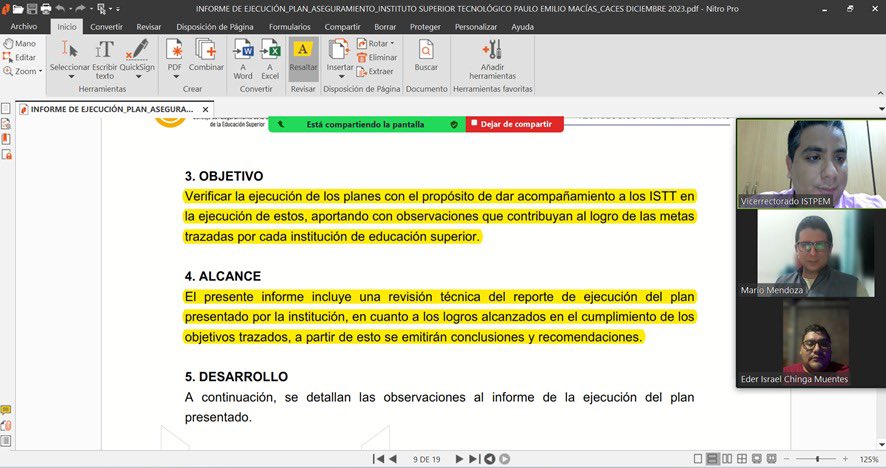Open the attachments paperclip panel
Screen dimensions: 886x468
[x=6, y=426]
